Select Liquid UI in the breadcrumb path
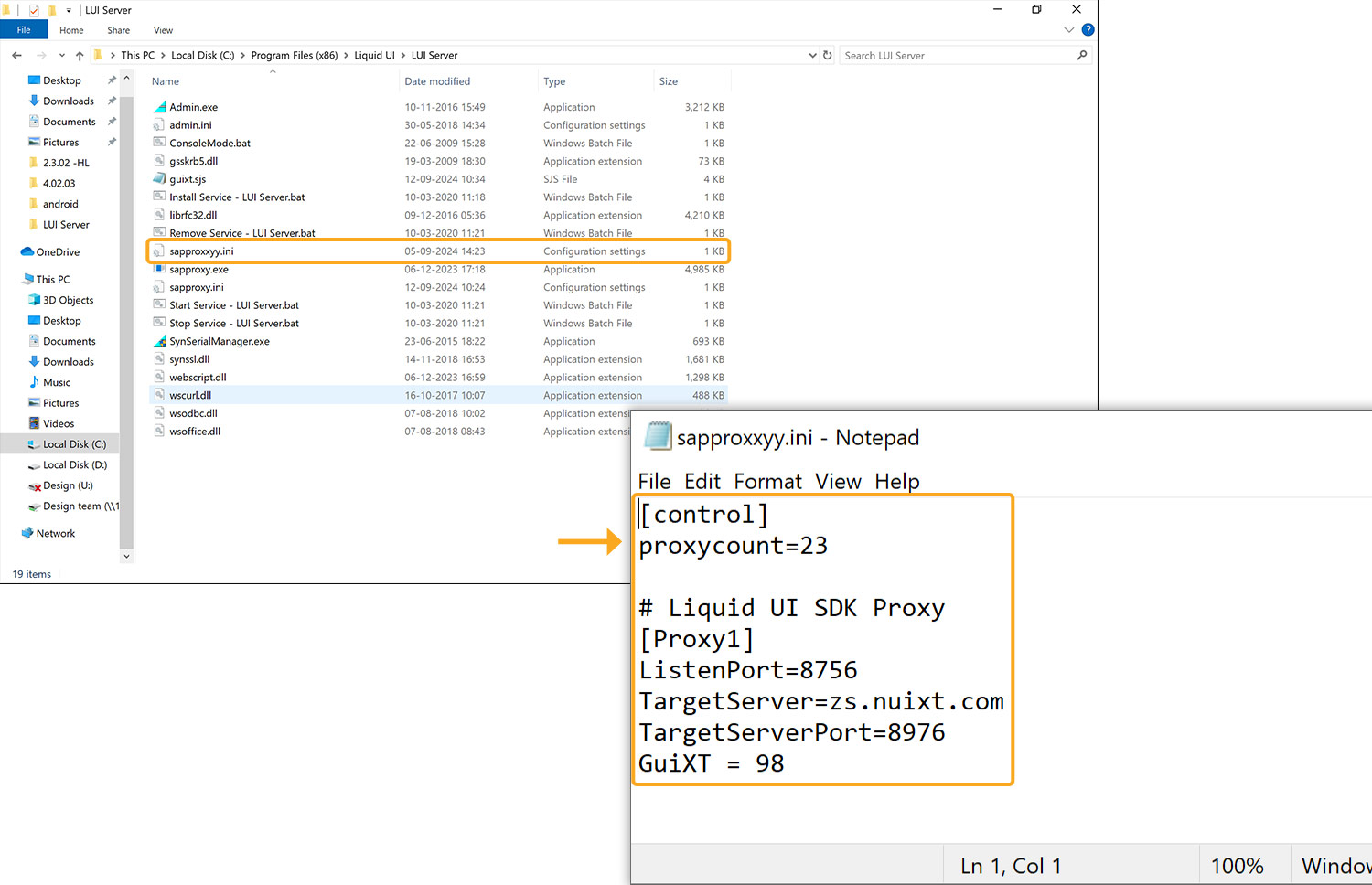 375,56
